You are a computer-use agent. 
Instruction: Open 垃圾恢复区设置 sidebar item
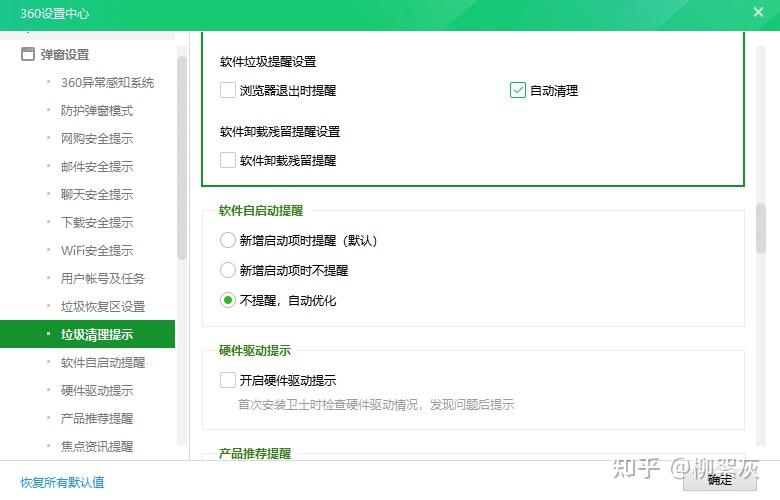(x=102, y=306)
